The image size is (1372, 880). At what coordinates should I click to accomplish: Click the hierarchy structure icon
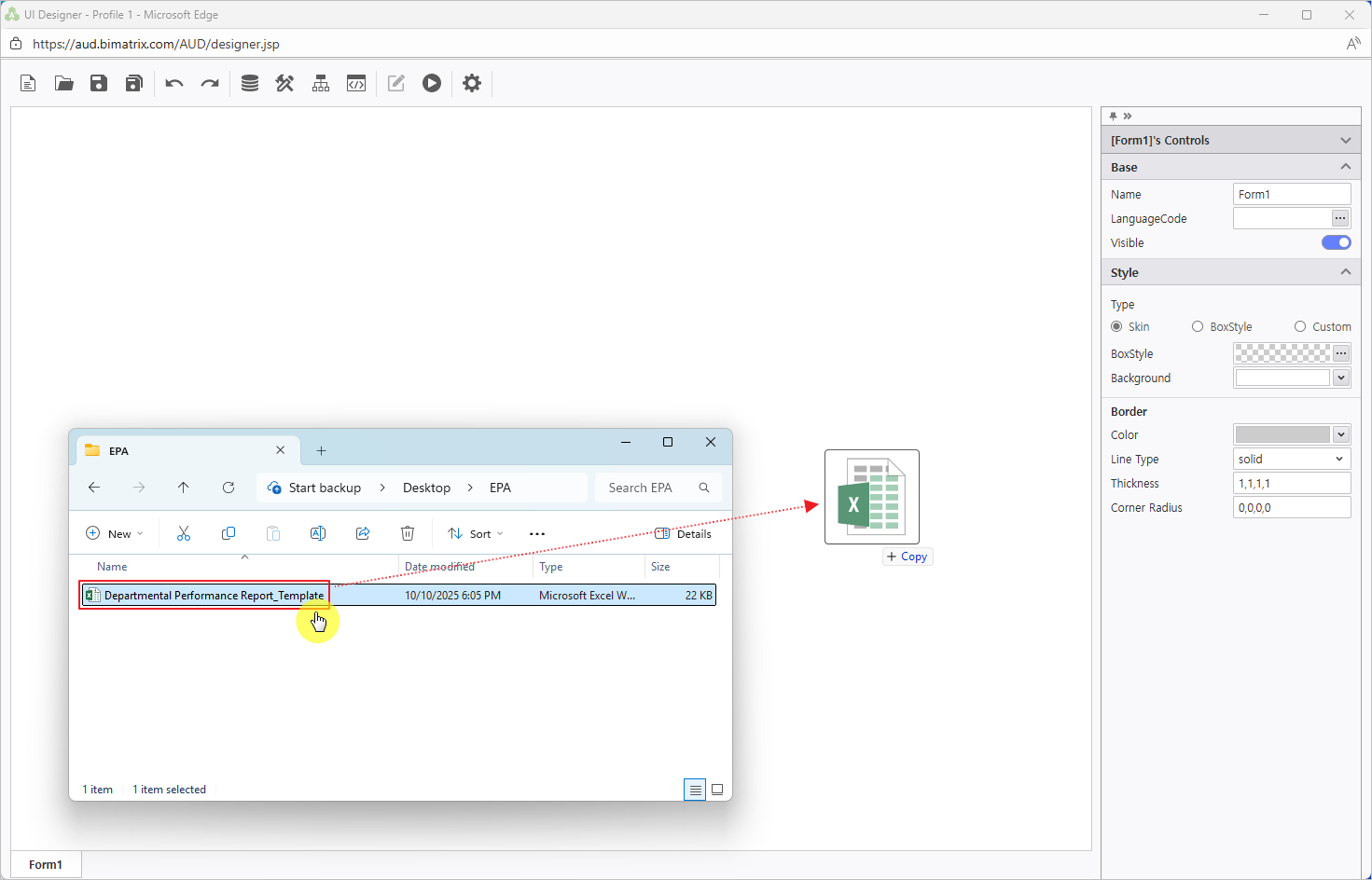click(320, 83)
